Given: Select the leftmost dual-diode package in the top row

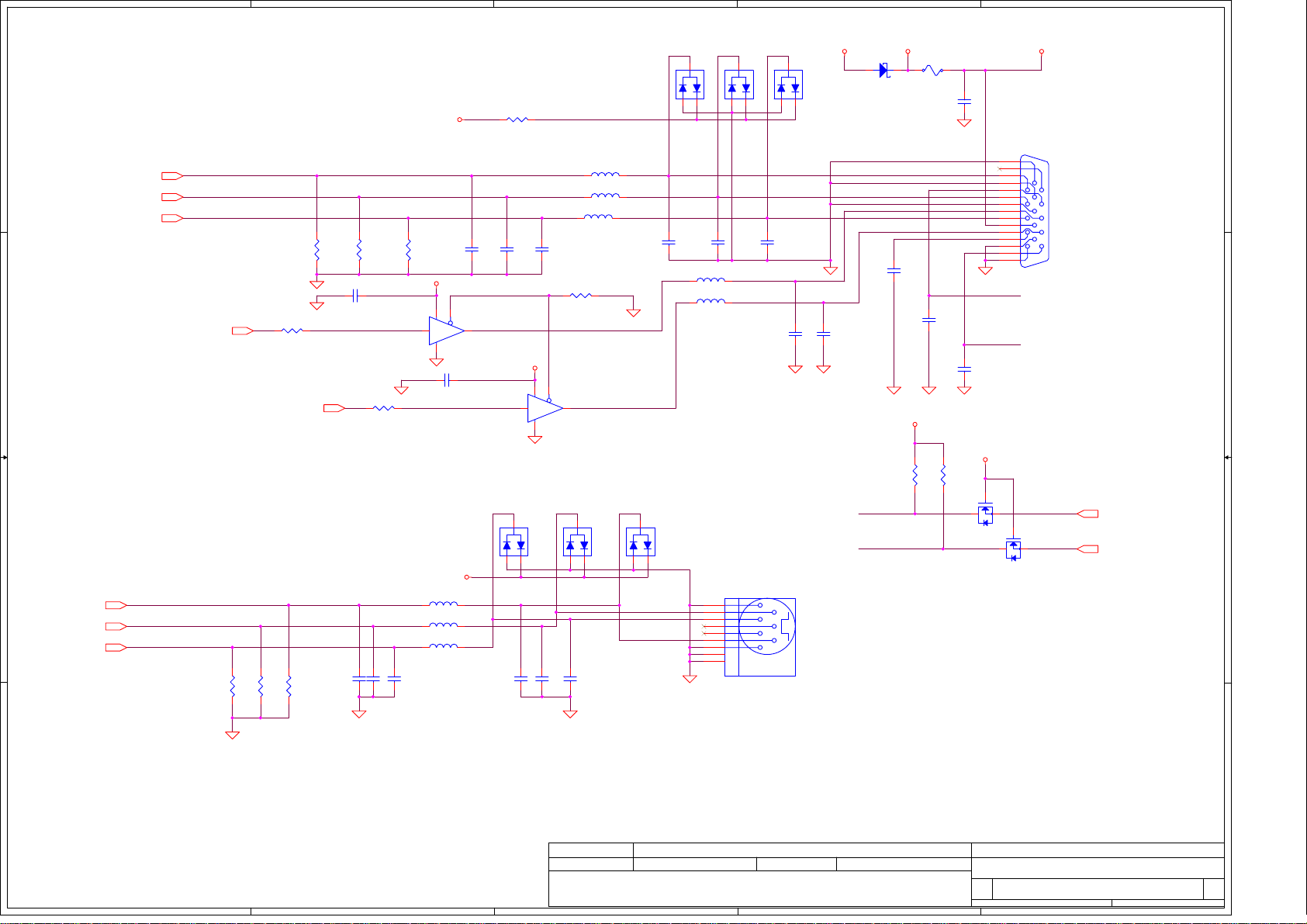Looking at the screenshot, I should coord(690,85).
